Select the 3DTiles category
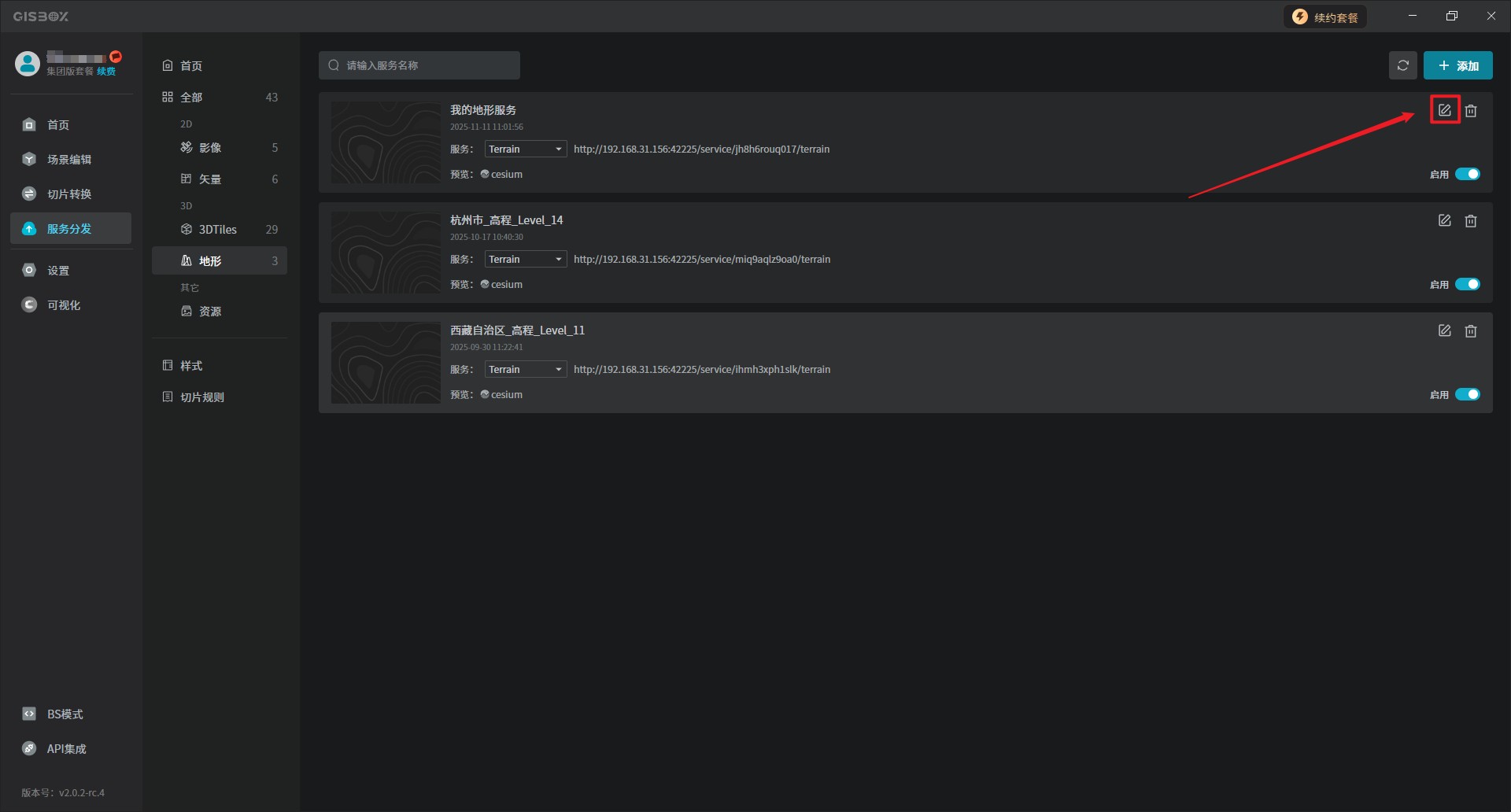This screenshot has height=812, width=1511. click(x=218, y=230)
